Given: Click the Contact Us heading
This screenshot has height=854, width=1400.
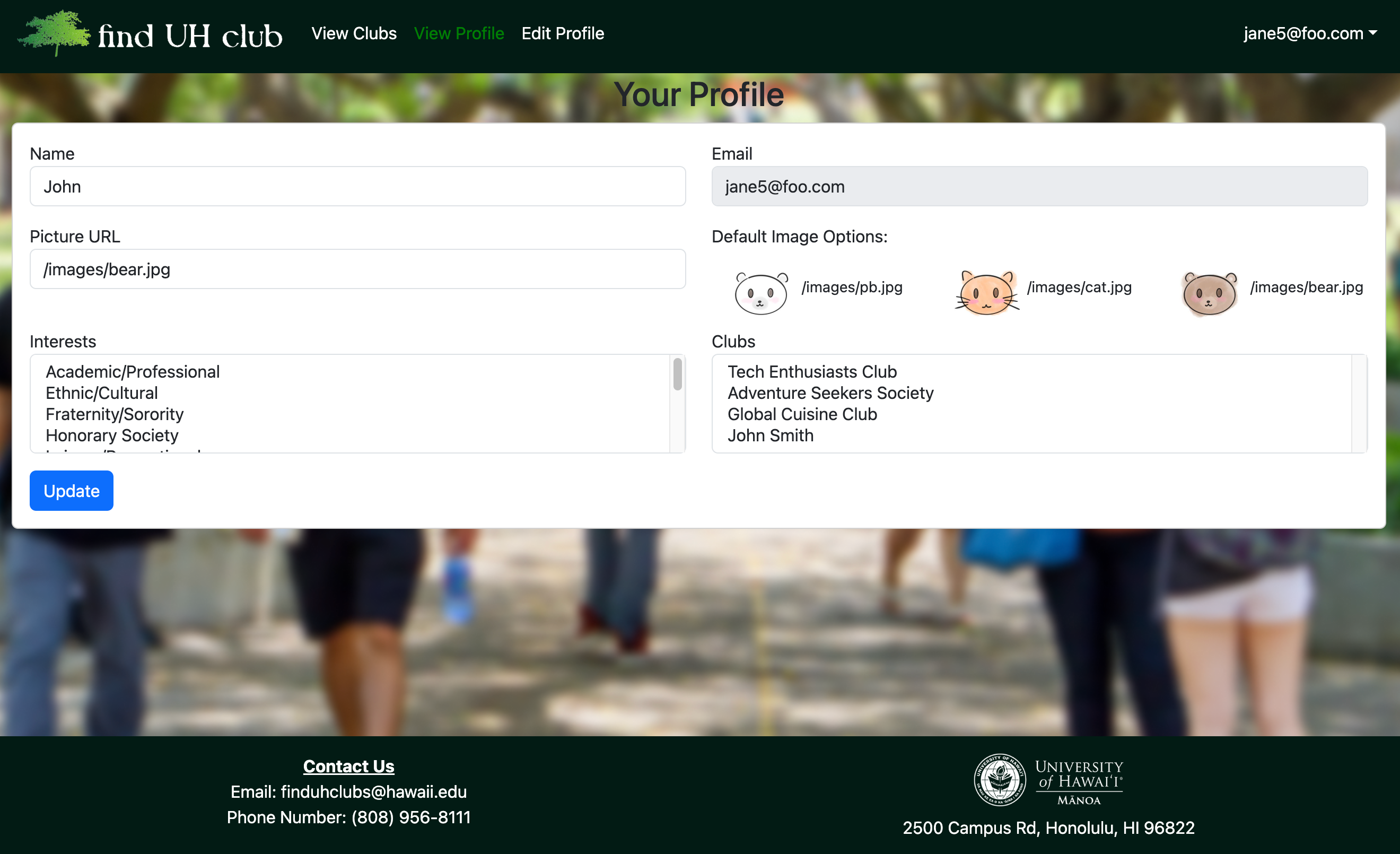Looking at the screenshot, I should click(348, 766).
